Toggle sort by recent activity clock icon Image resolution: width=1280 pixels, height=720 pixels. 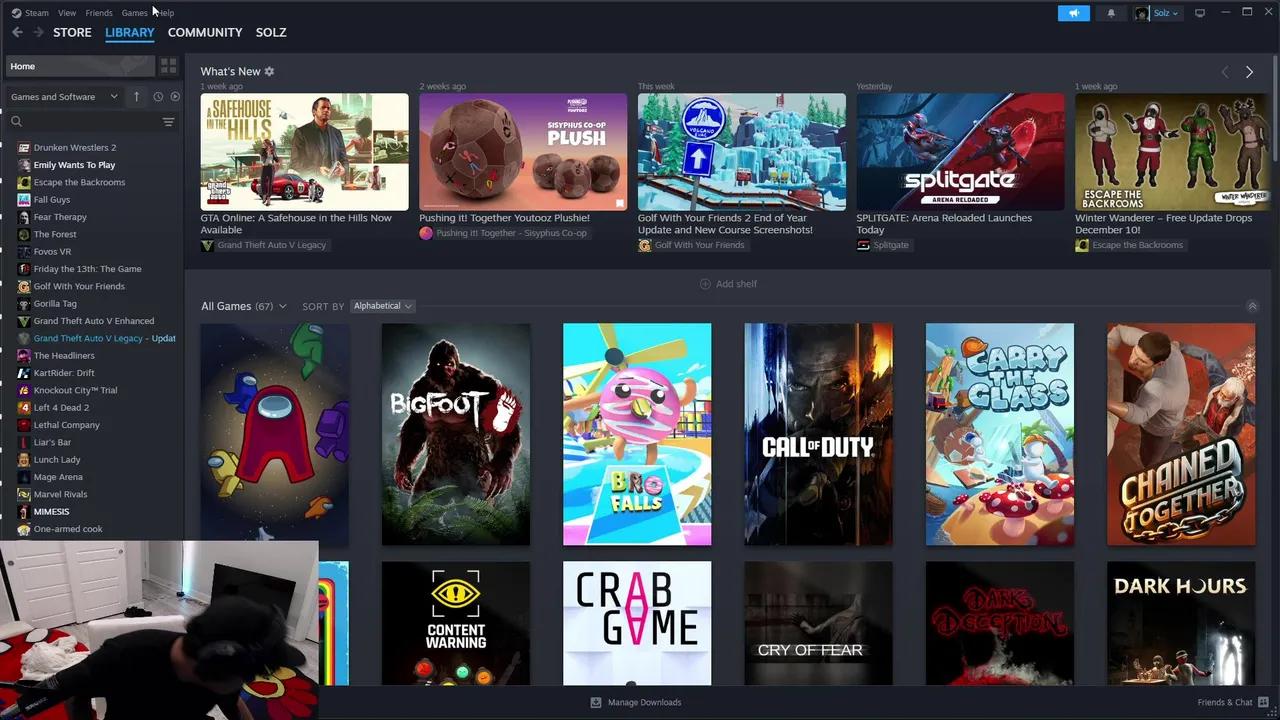pos(157,97)
